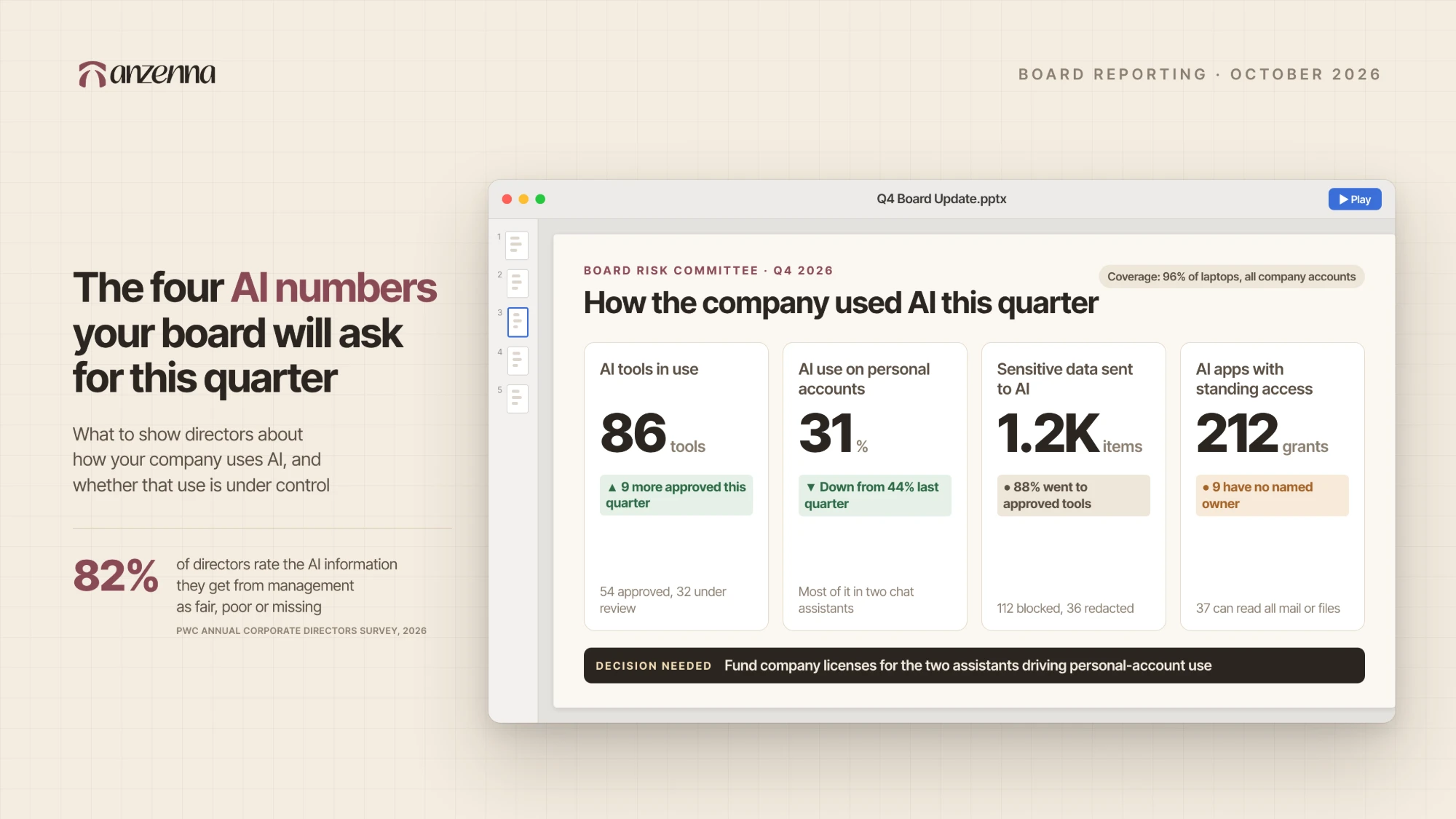
Task: Click 'BOARD RISK COMMITTEE · Q4 2026' label
Action: pos(708,271)
